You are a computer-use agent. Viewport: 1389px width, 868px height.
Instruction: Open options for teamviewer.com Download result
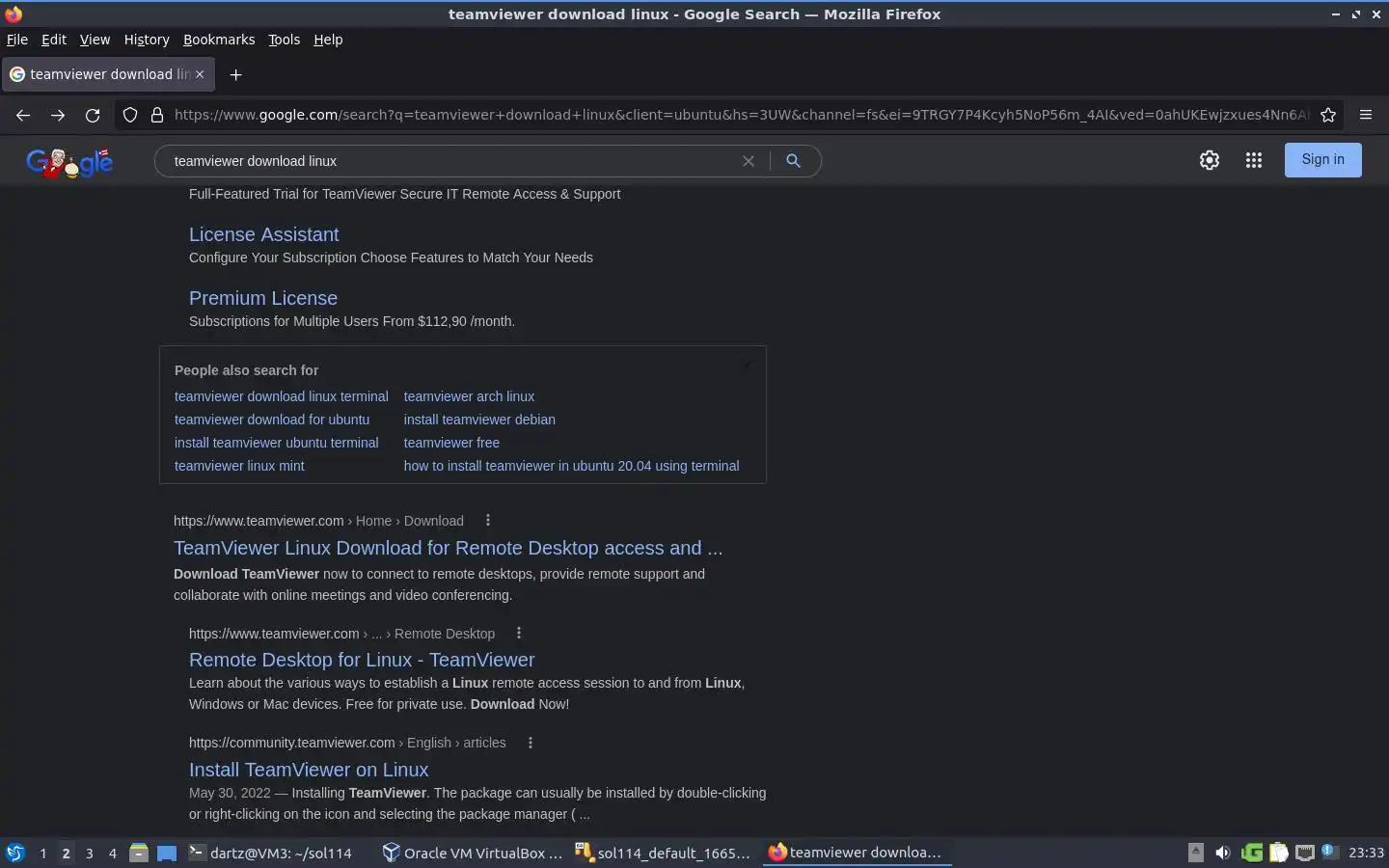pyautogui.click(x=488, y=520)
